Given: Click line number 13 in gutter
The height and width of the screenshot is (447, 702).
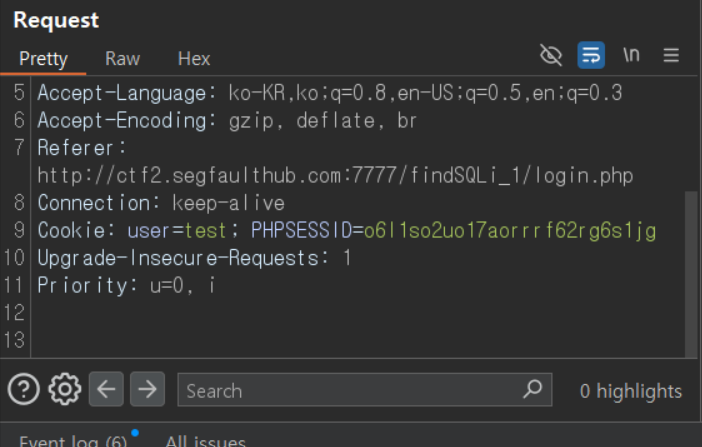Looking at the screenshot, I should click(14, 340).
